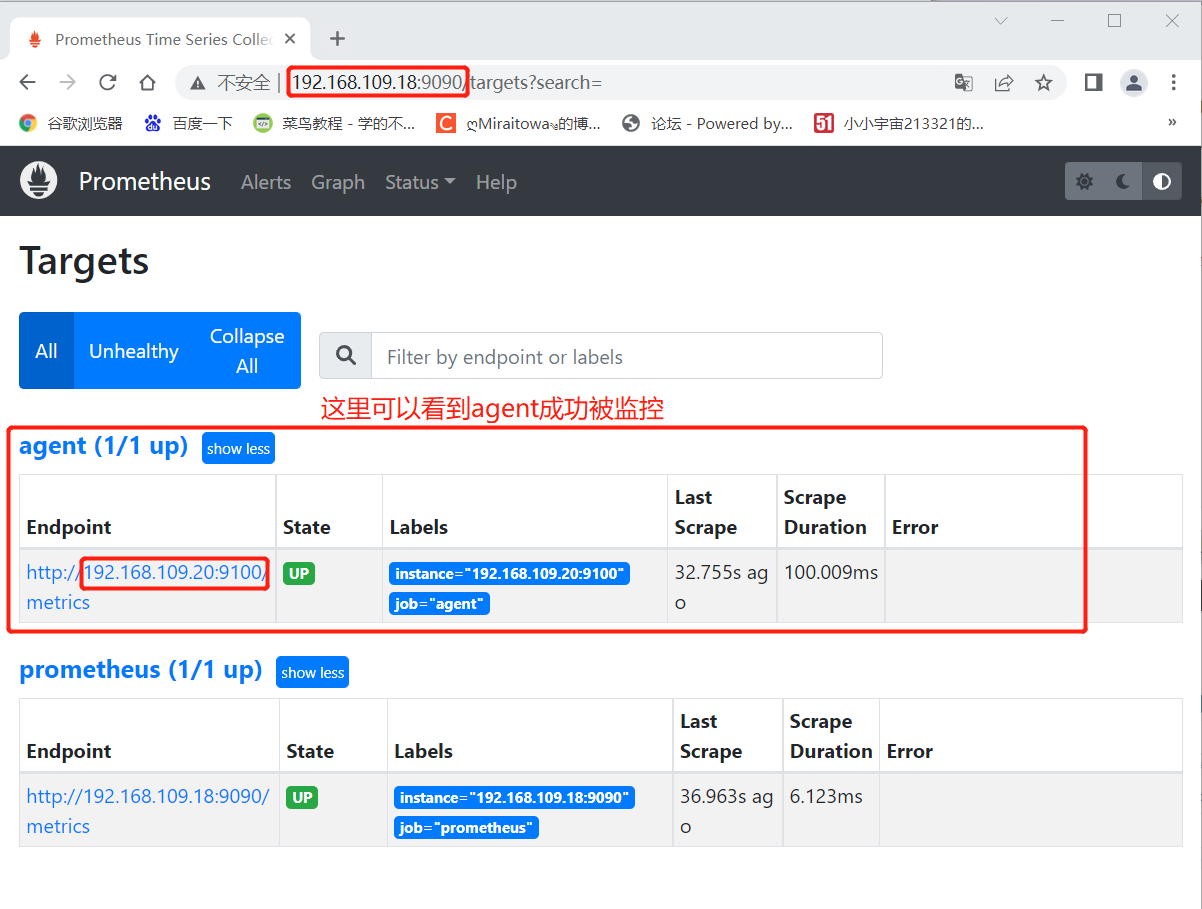
Task: Click the agent row UP badge
Action: tap(298, 574)
